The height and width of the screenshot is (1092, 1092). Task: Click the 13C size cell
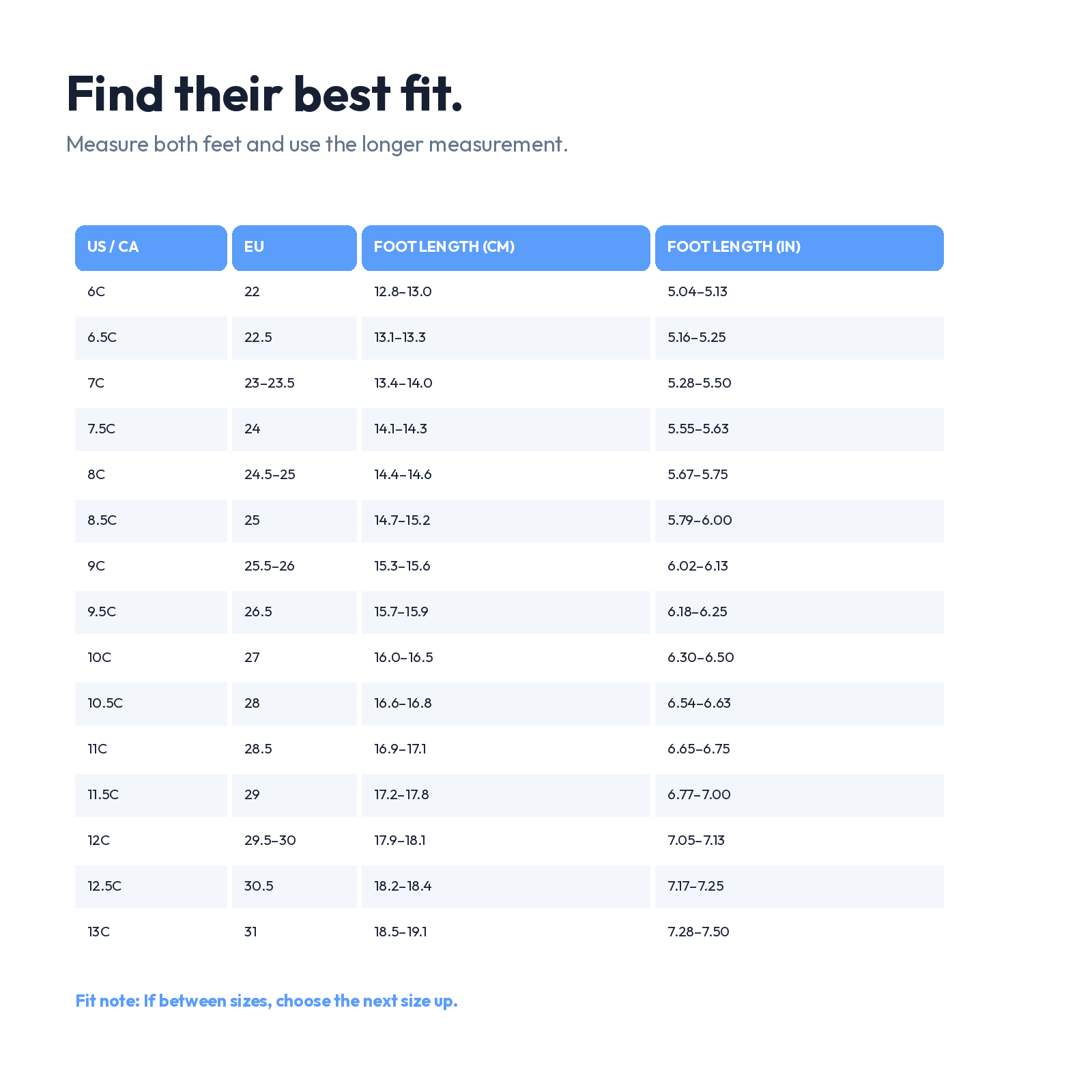point(151,932)
